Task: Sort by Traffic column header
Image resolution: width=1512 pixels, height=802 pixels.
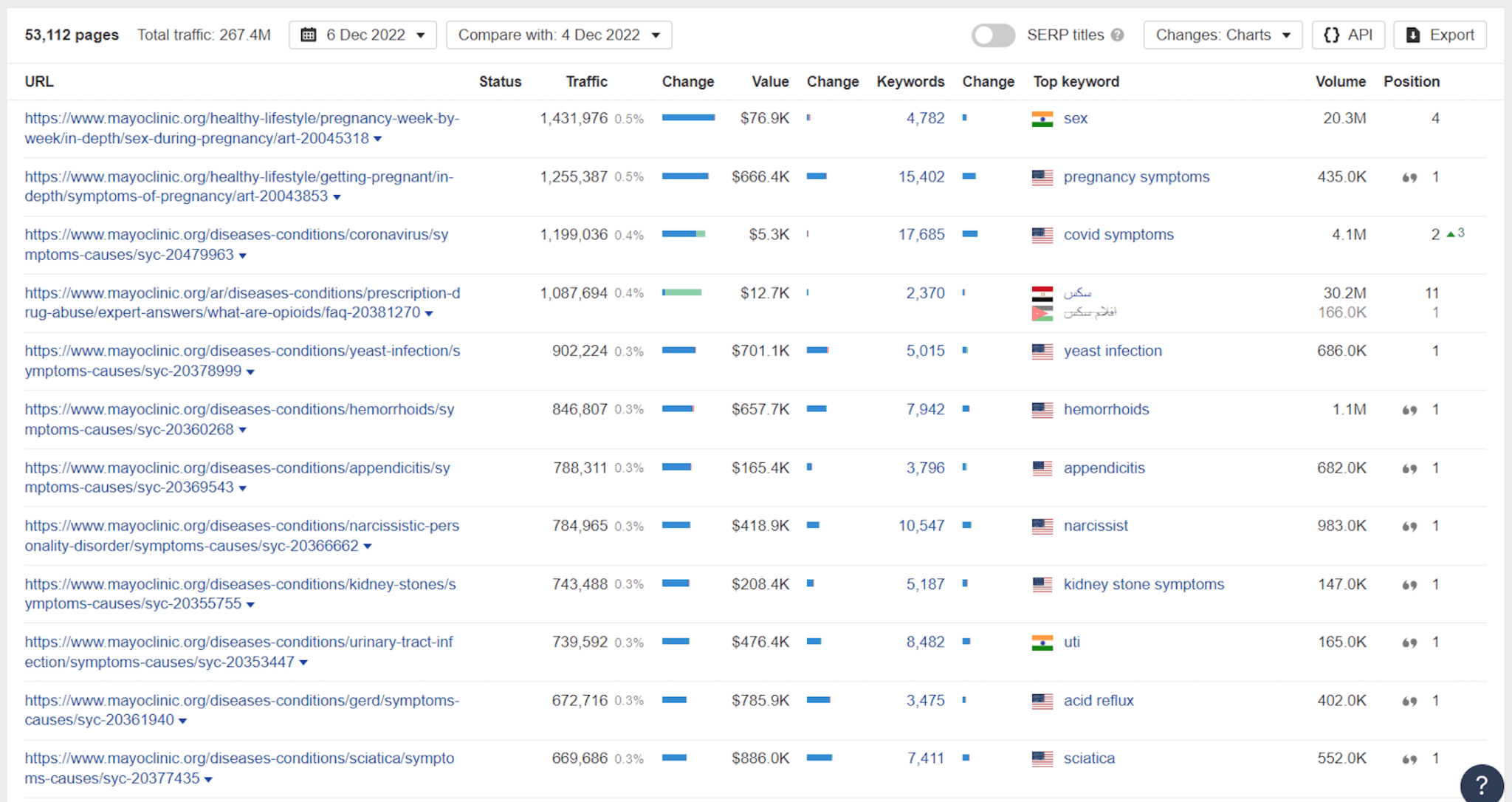Action: coord(586,81)
